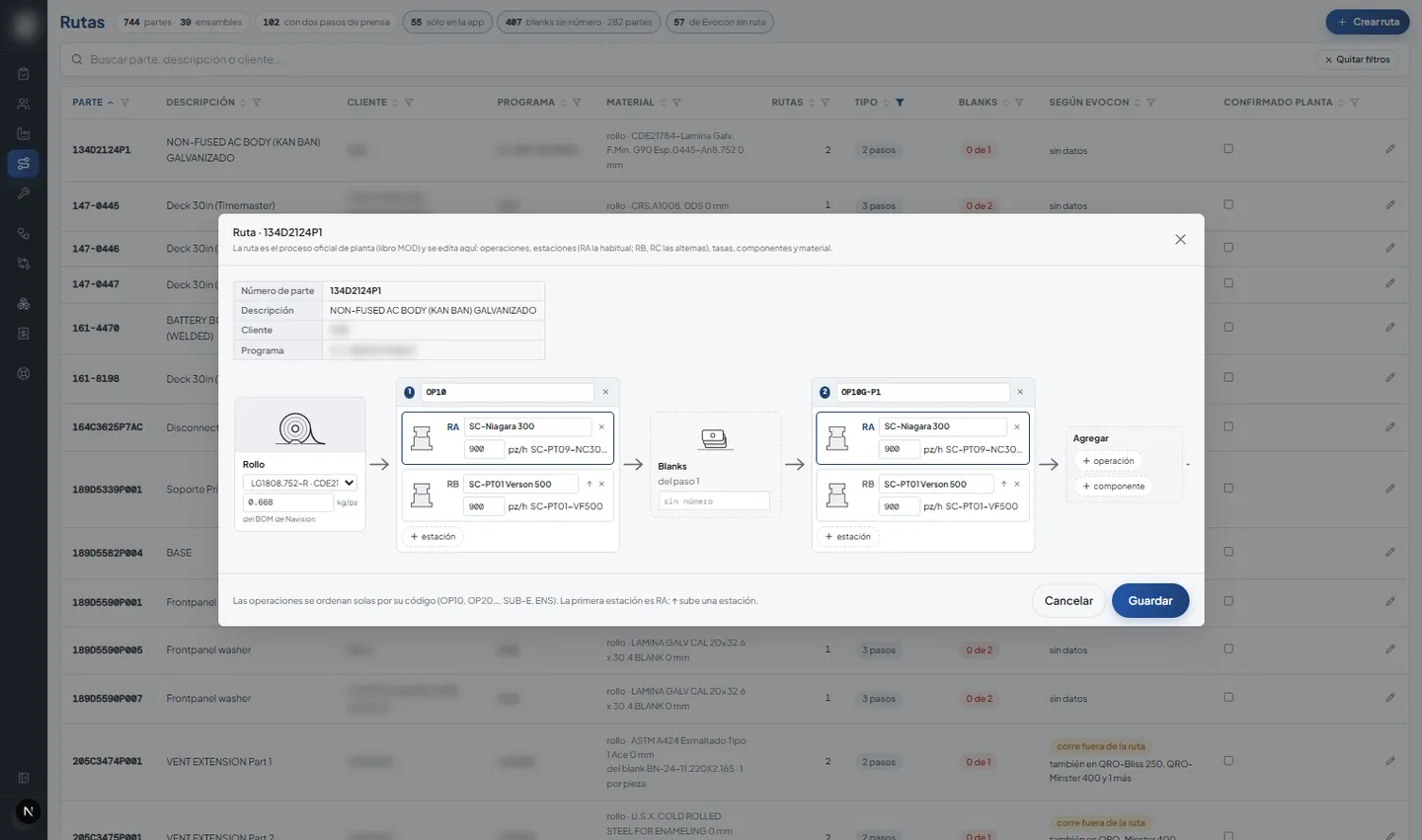The image size is (1422, 840).
Task: Remove RB station SC-PT01 Verson 500 in OP10
Action: point(601,484)
